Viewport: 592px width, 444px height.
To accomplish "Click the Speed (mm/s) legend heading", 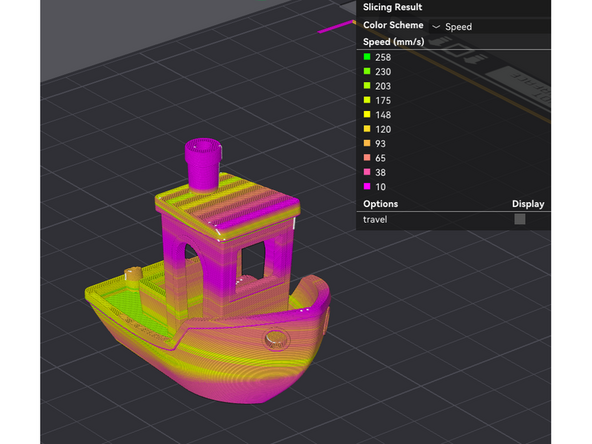I will [x=393, y=42].
